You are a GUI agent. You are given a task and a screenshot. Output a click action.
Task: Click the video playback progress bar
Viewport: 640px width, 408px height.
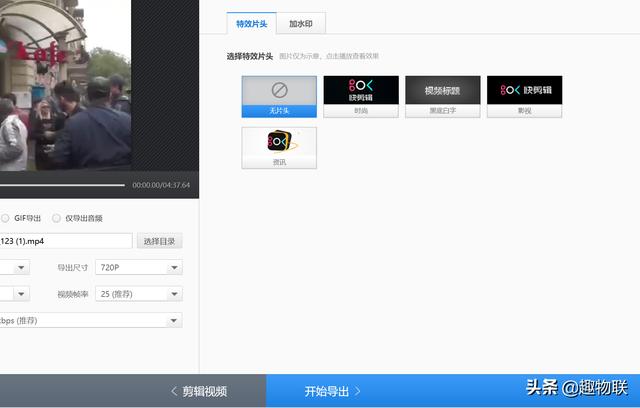pos(60,185)
